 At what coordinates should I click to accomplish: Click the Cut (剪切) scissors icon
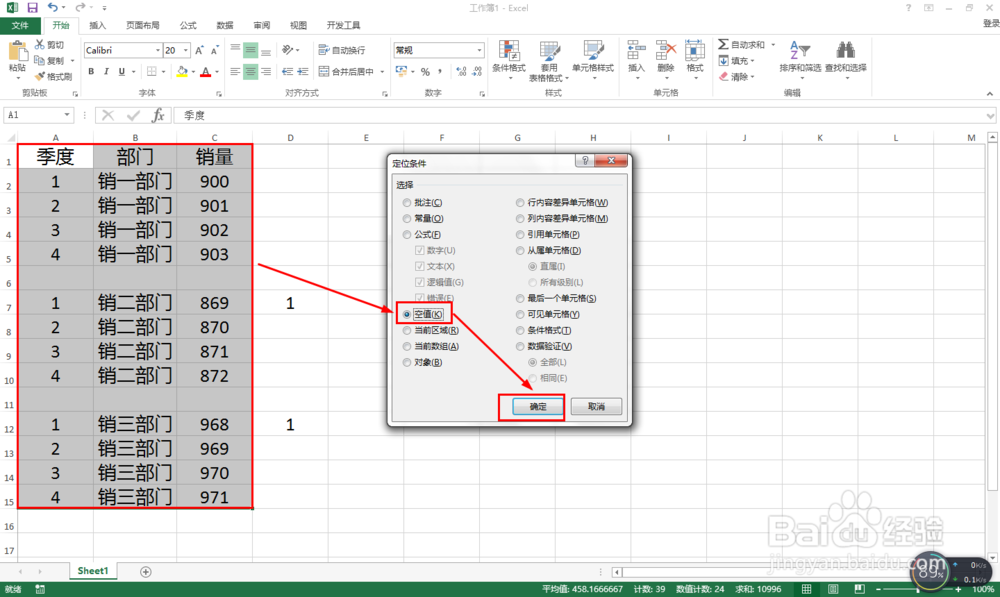tap(40, 45)
